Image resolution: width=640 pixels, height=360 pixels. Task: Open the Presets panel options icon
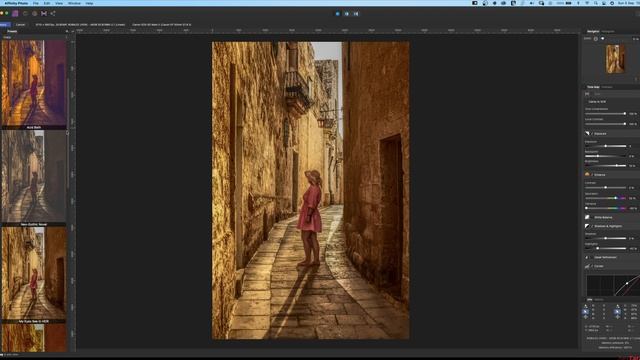[67, 31]
